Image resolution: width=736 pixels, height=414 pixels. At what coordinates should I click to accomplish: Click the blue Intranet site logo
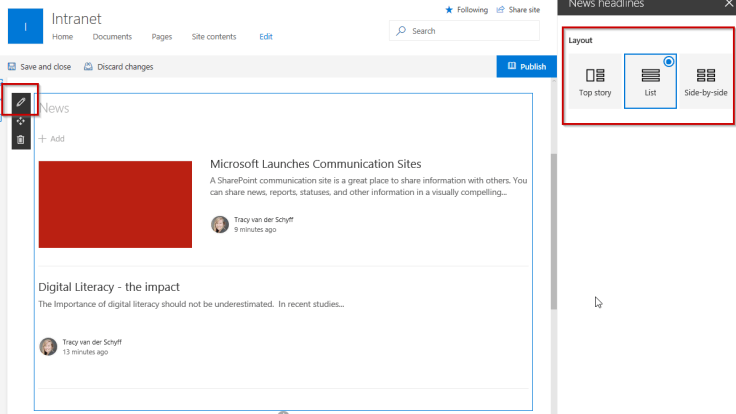pos(26,26)
